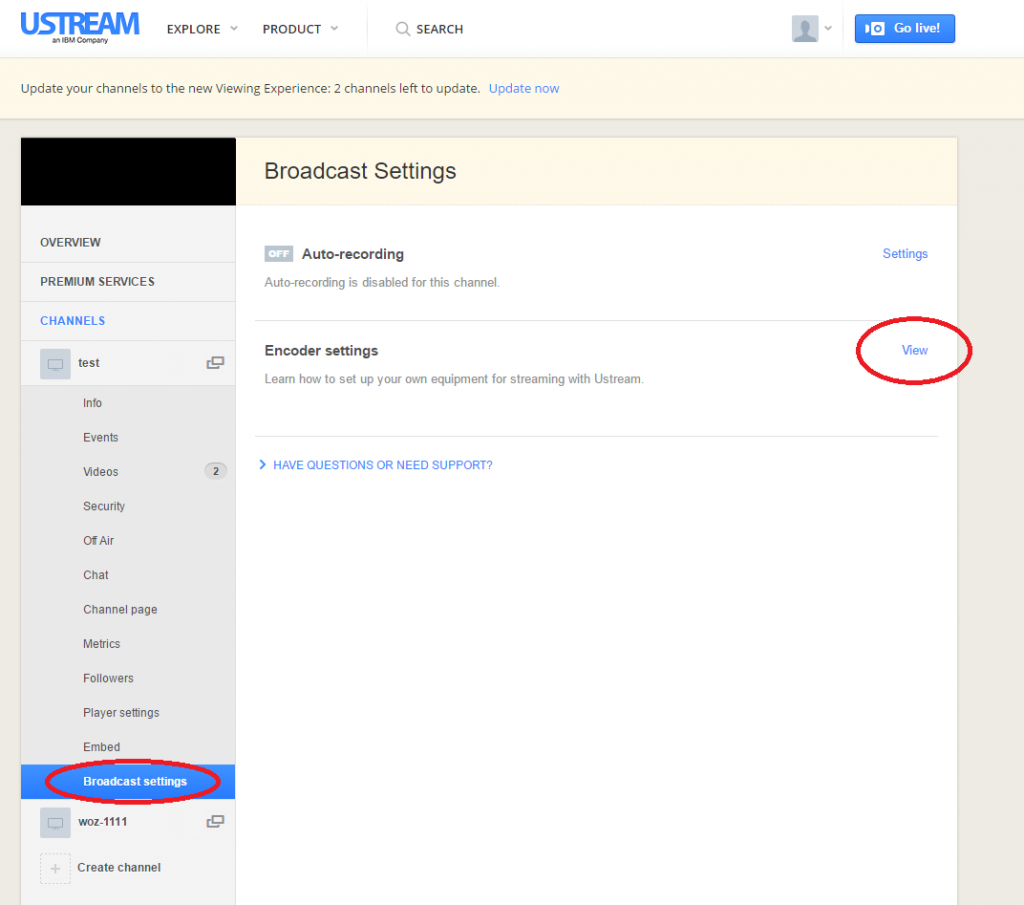Image resolution: width=1024 pixels, height=905 pixels.
Task: Select the Channels sidebar section
Action: (x=128, y=321)
